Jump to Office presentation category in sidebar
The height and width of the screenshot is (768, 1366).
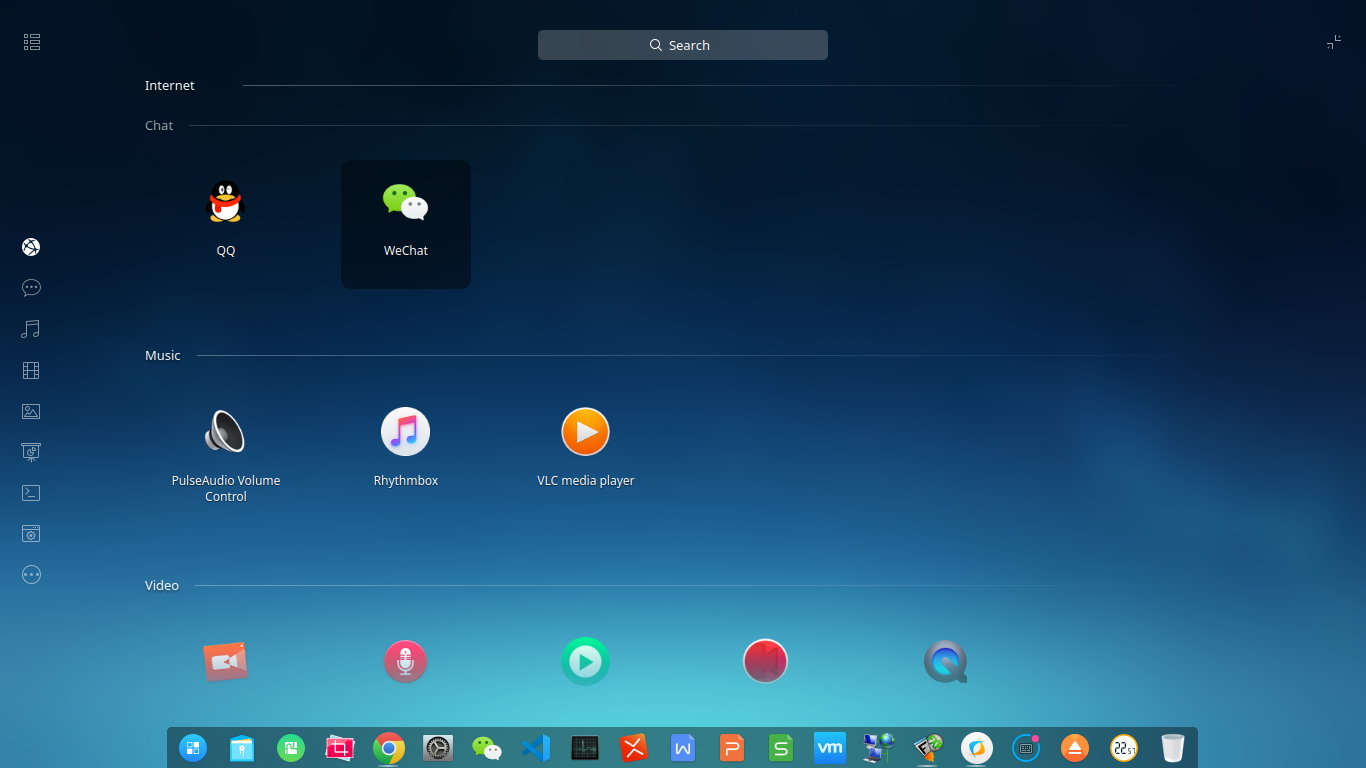click(31, 452)
